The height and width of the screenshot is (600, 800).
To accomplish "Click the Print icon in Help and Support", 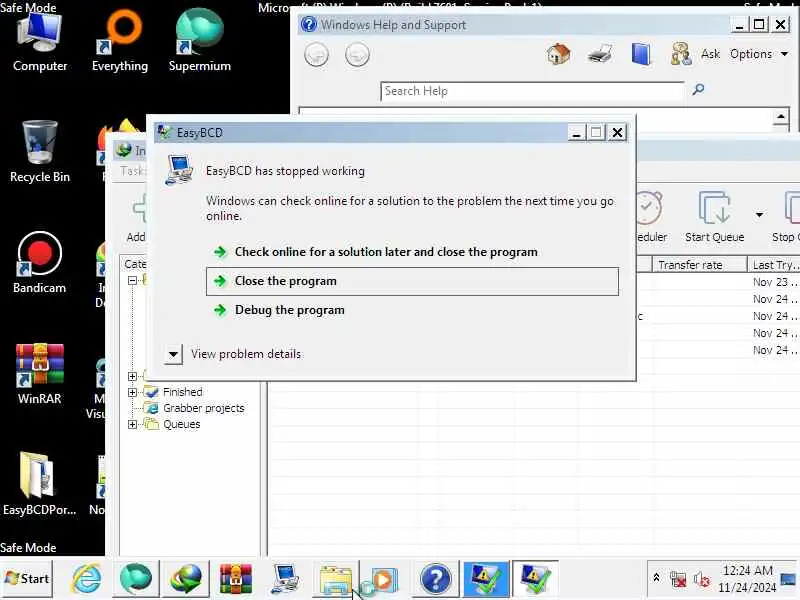I will pos(599,54).
